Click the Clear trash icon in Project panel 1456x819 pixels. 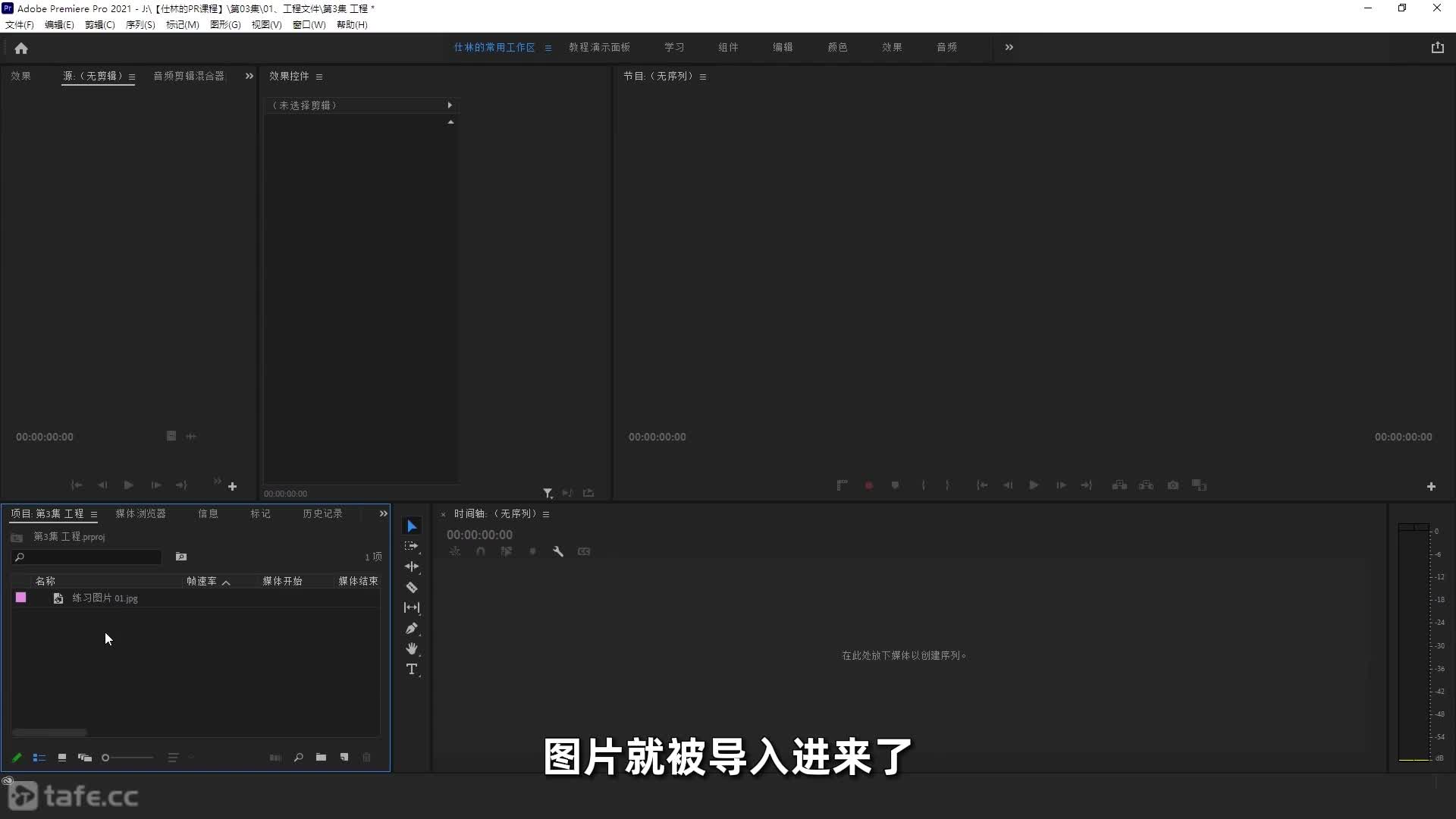(x=367, y=757)
